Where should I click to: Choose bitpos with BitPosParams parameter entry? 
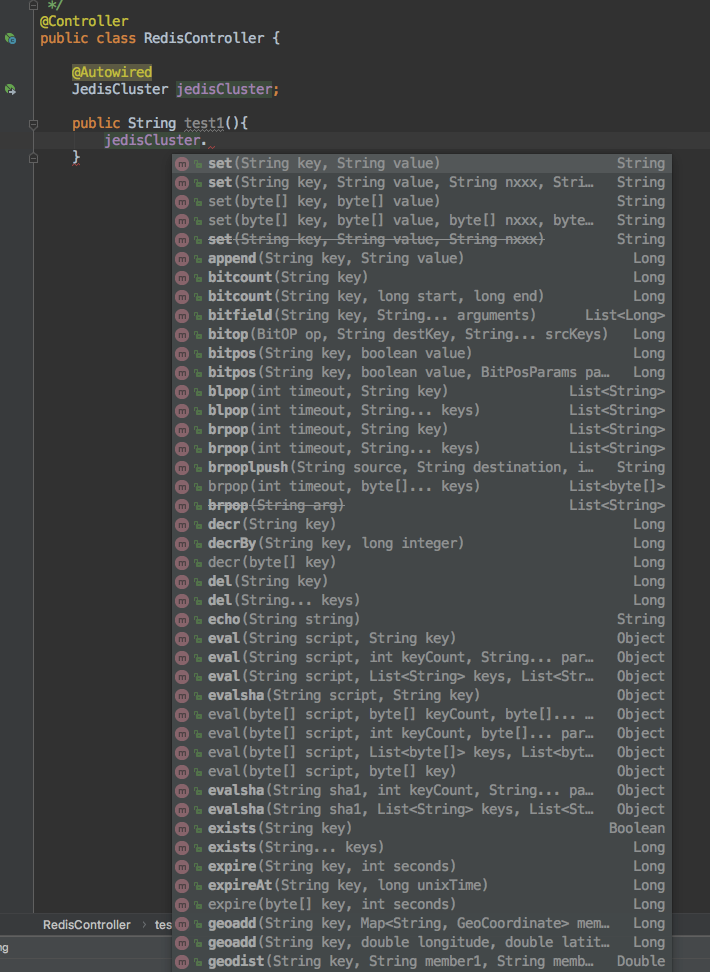pos(422,373)
